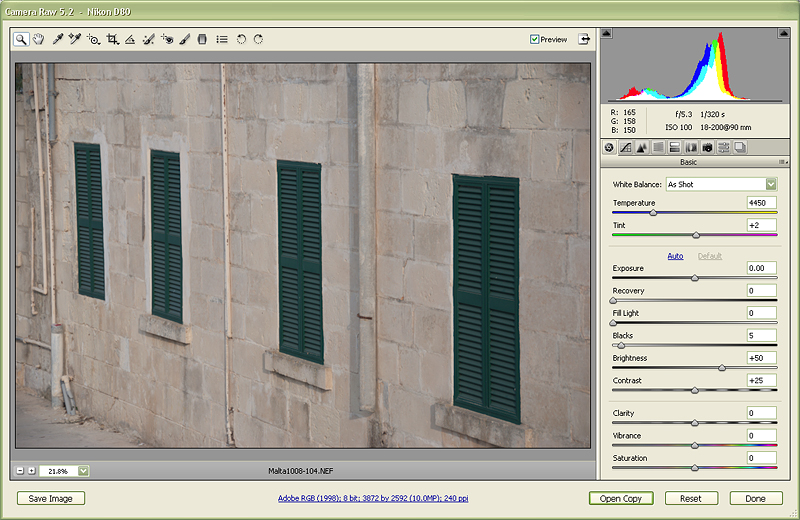Open the Camera Calibration tab
Viewport: 800px width, 520px height.
(x=707, y=148)
